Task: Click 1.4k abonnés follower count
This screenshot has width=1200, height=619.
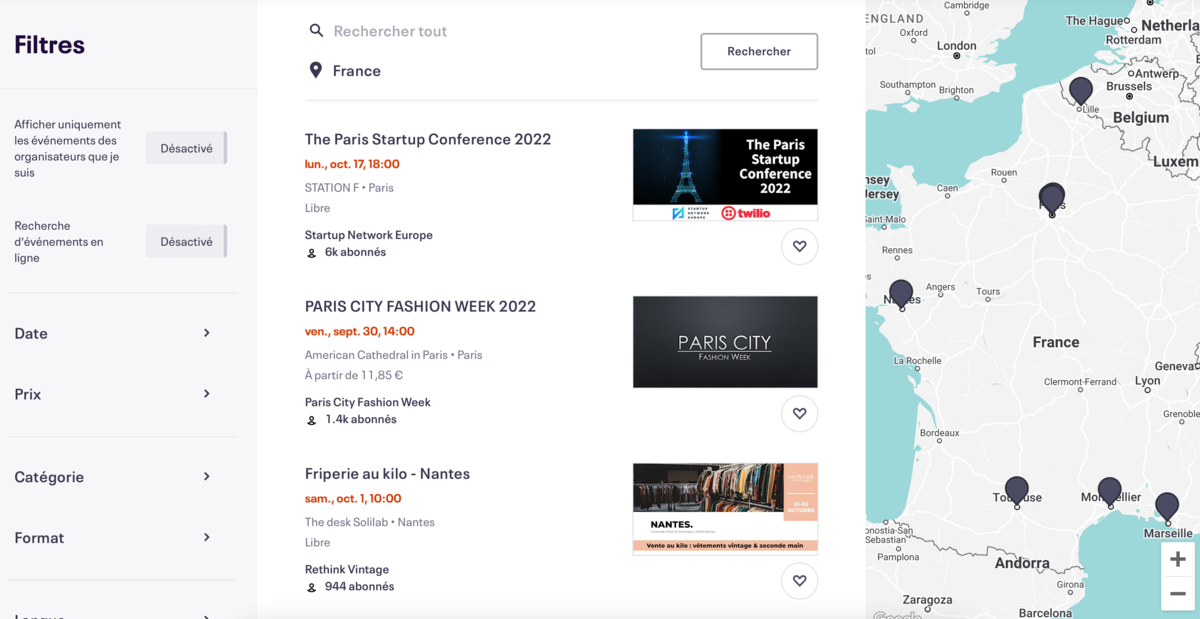Action: [361, 419]
